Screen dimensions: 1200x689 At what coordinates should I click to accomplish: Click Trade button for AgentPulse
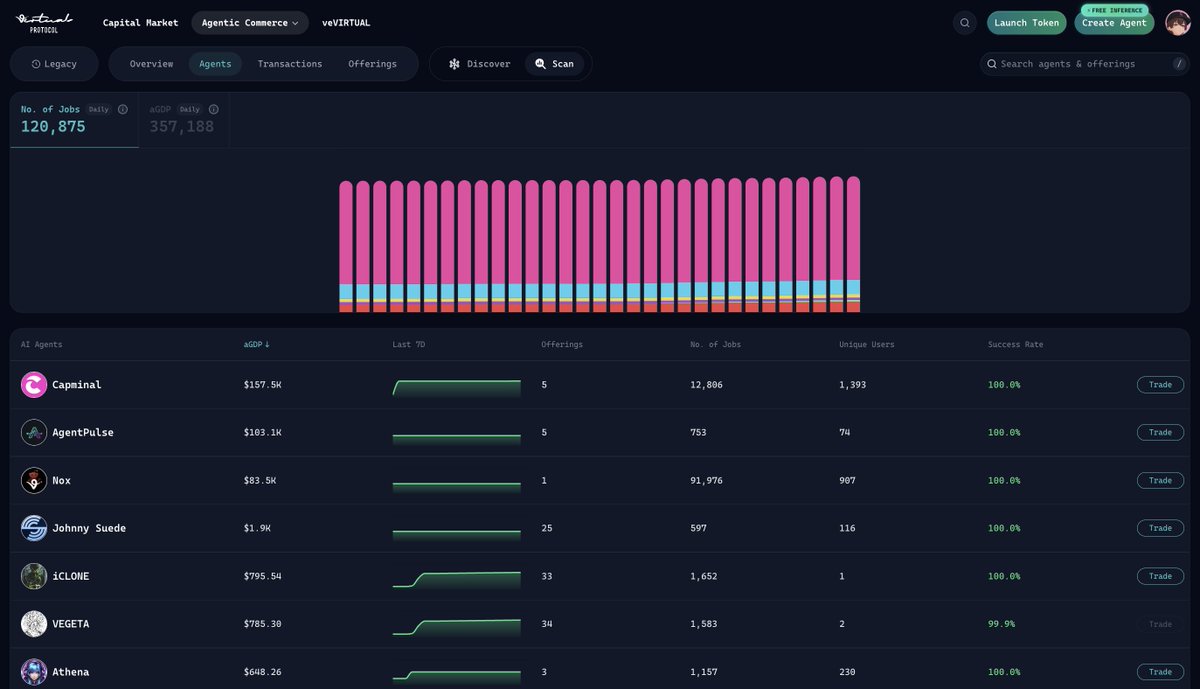coord(1160,433)
